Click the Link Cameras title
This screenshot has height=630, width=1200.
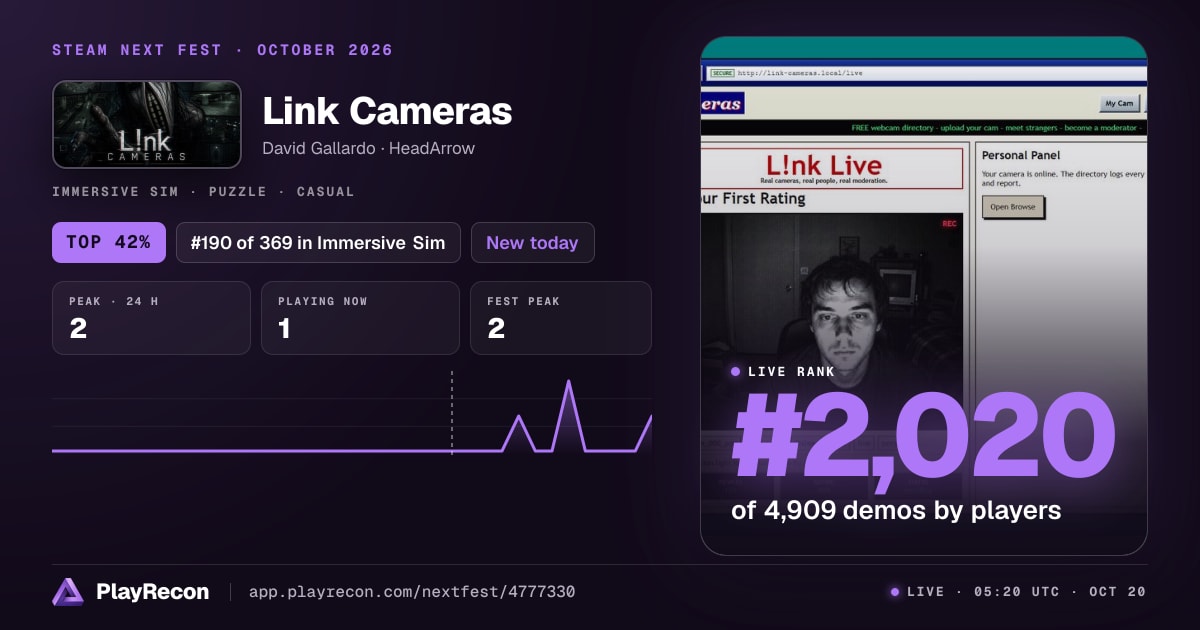387,111
